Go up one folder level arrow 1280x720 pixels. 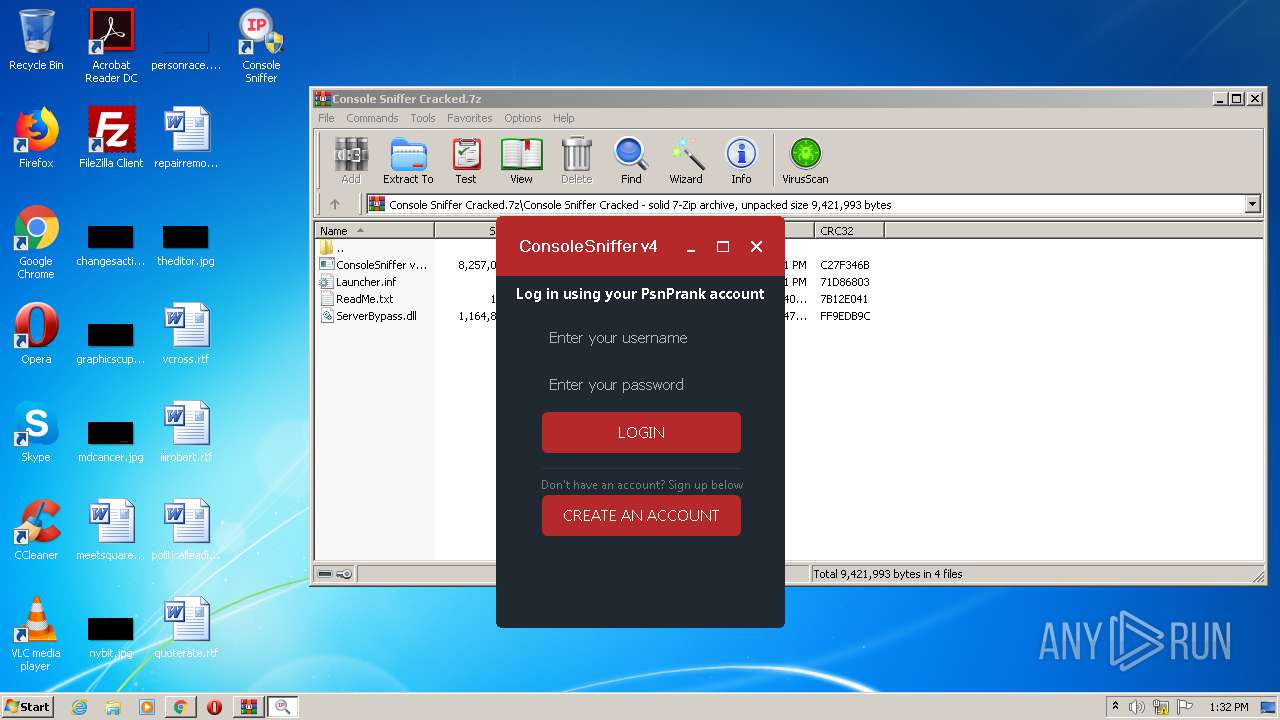point(335,204)
